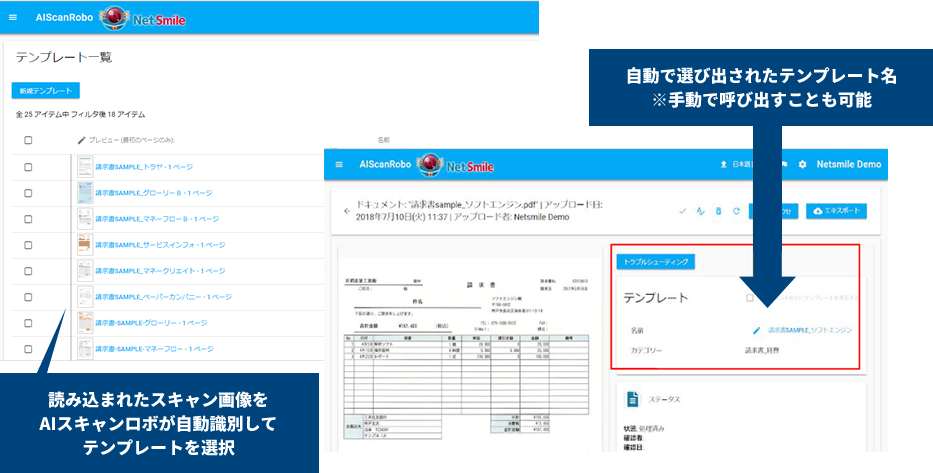Click the テンプレート一覧 page heading
This screenshot has width=933, height=473.
click(x=64, y=58)
